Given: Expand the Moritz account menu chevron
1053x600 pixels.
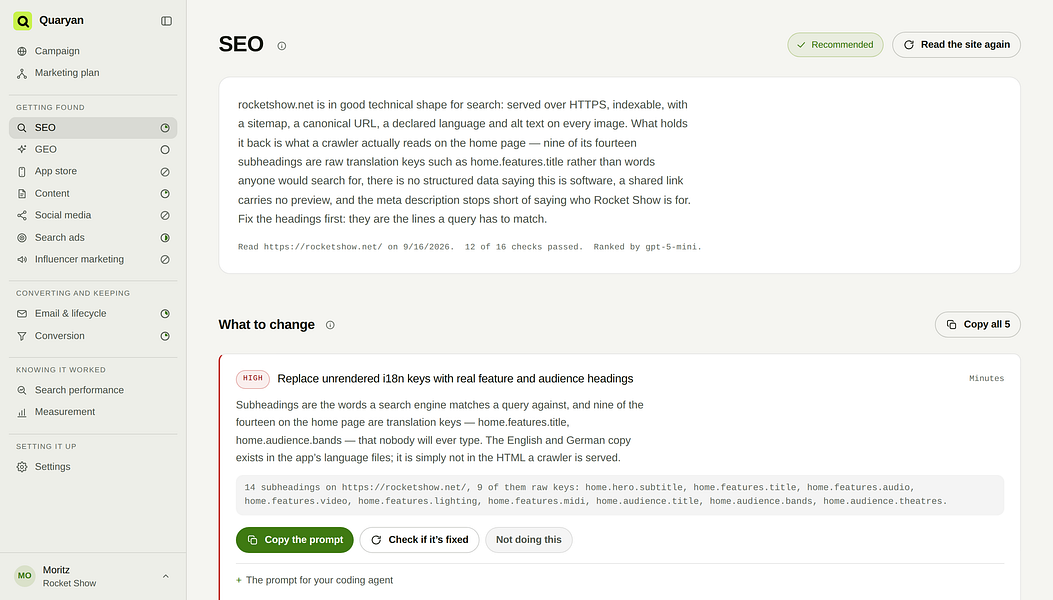Looking at the screenshot, I should pos(166,576).
